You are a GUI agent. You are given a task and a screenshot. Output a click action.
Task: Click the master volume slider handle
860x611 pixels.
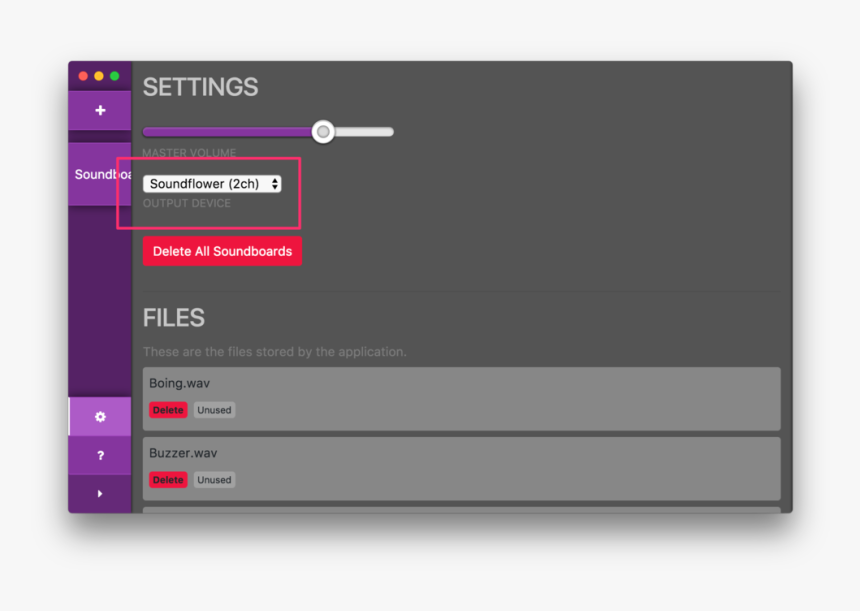click(x=323, y=132)
